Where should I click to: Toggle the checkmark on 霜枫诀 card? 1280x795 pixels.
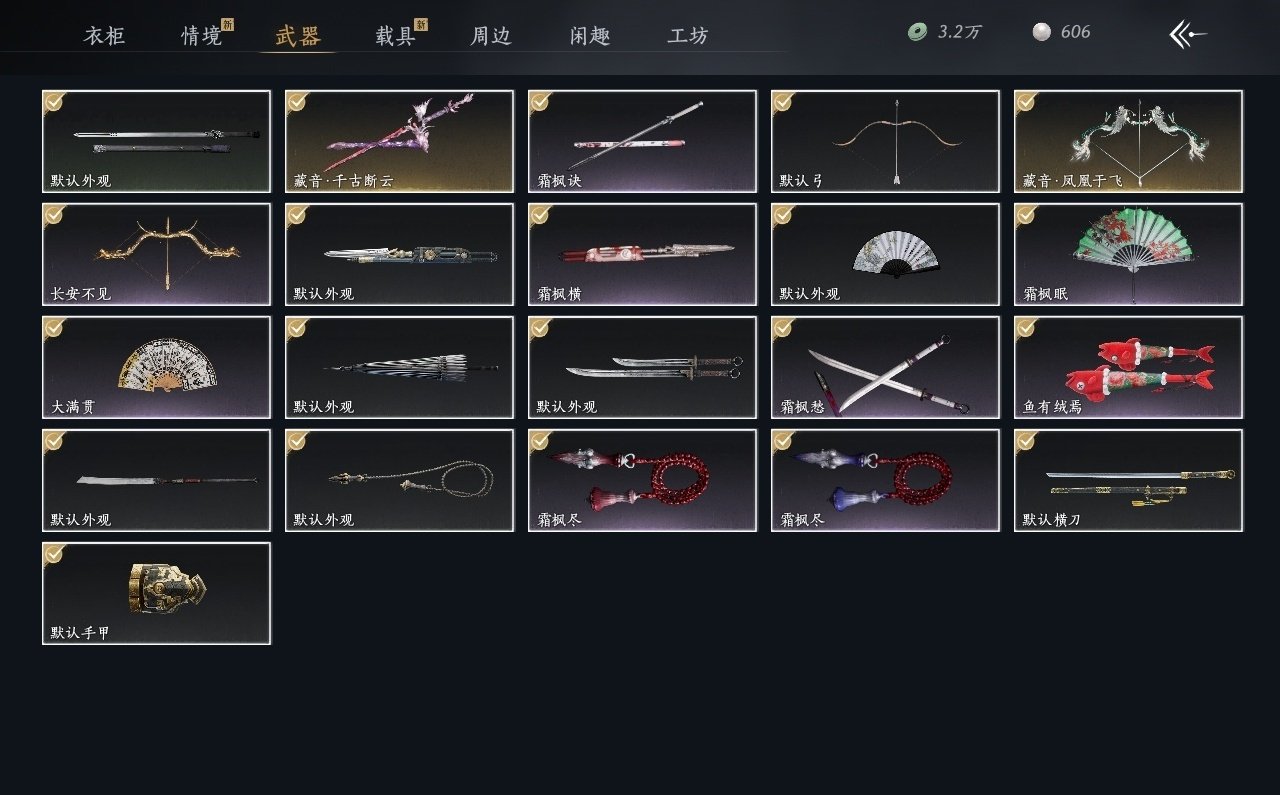tap(540, 101)
